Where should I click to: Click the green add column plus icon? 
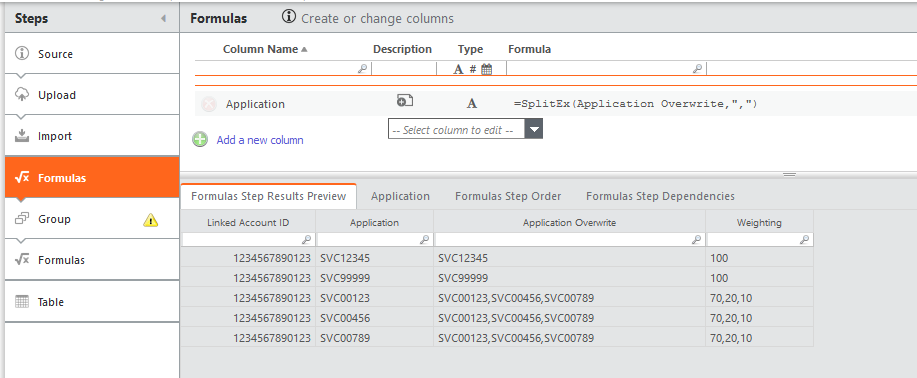(x=200, y=139)
